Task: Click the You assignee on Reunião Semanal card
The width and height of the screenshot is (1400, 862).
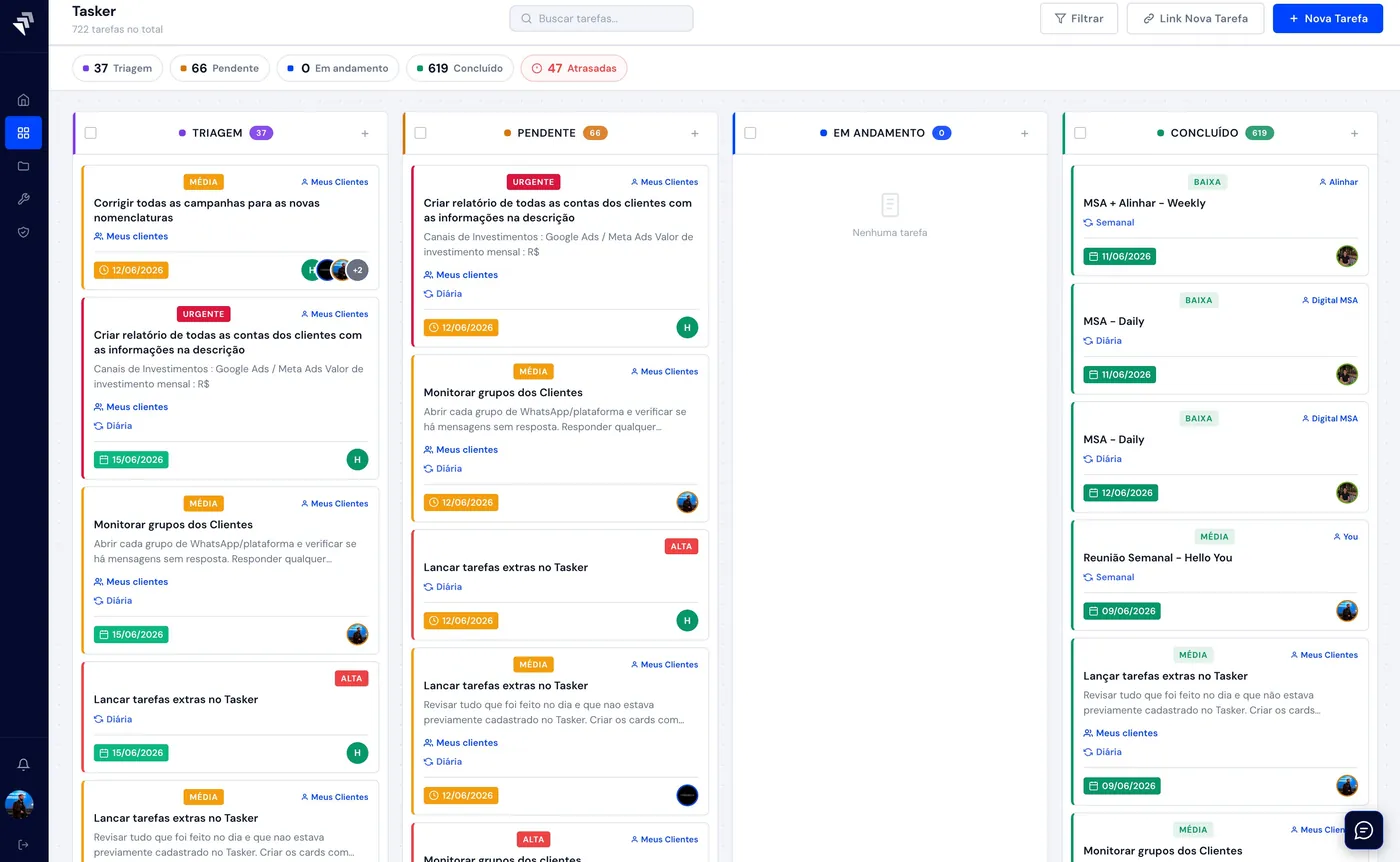Action: point(1346,537)
